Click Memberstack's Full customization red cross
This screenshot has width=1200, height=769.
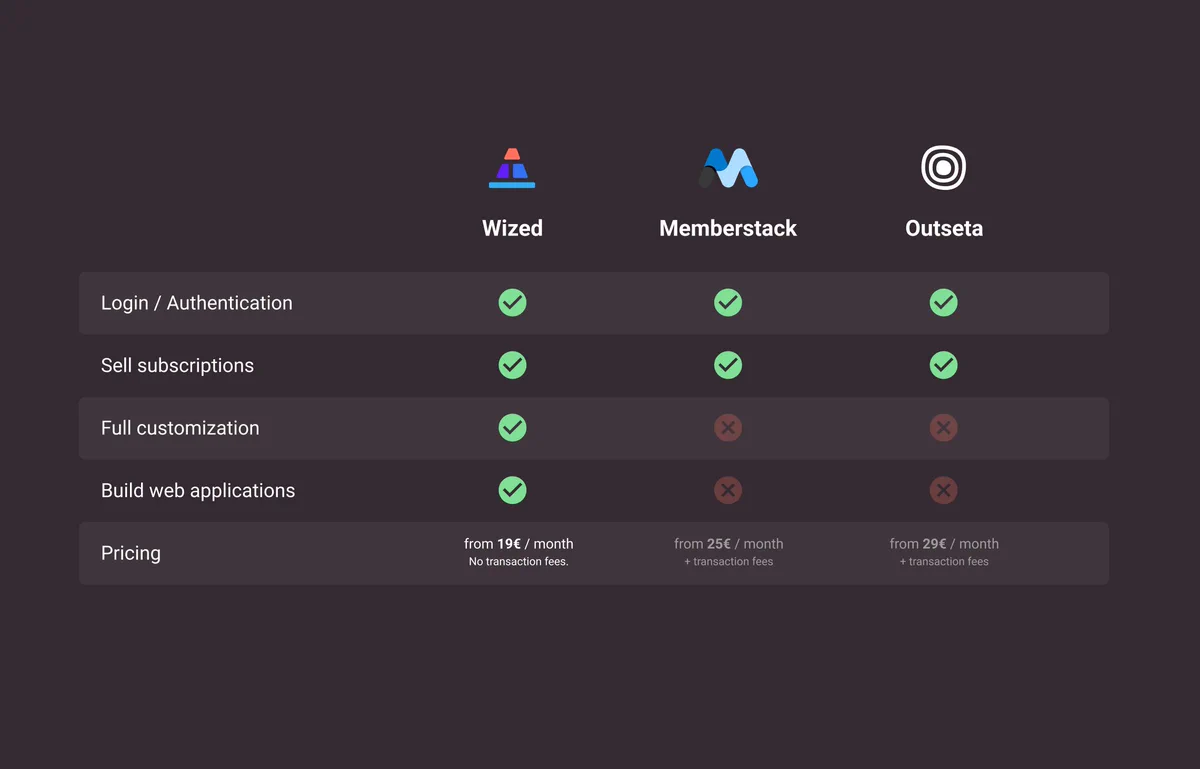(728, 428)
